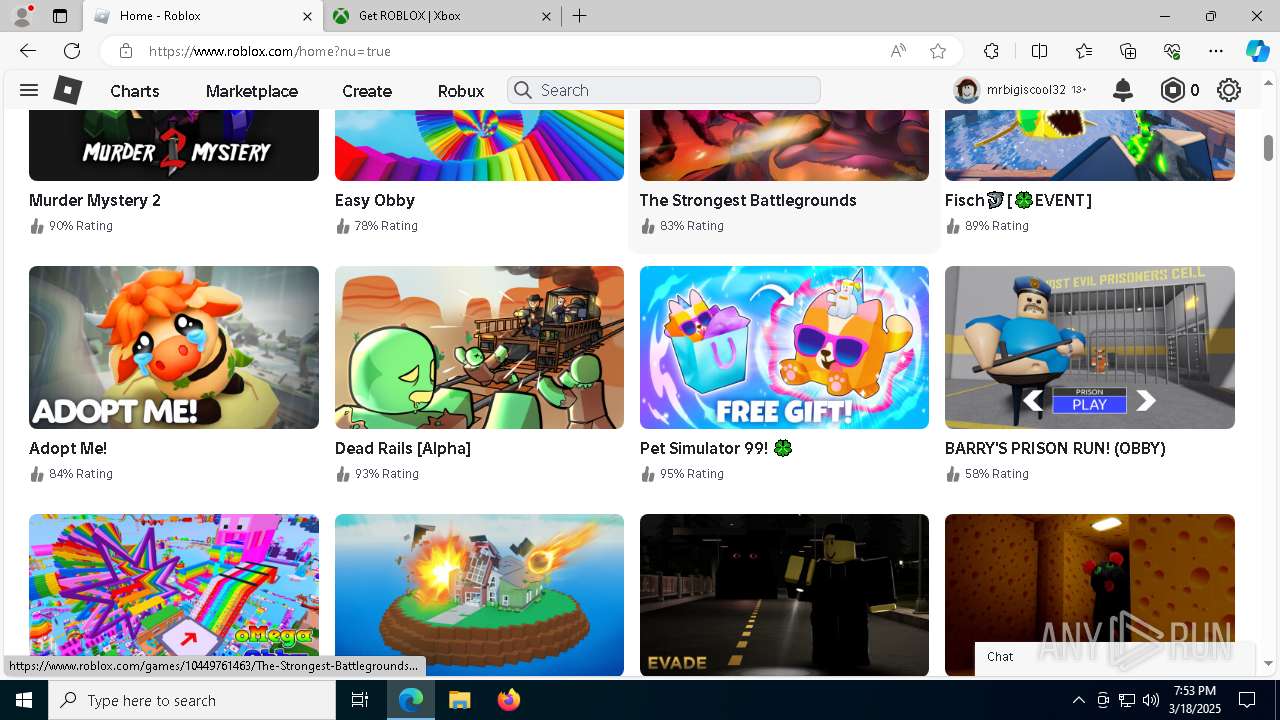Open the collections icon
Viewport: 1280px width, 720px height.
[1128, 51]
